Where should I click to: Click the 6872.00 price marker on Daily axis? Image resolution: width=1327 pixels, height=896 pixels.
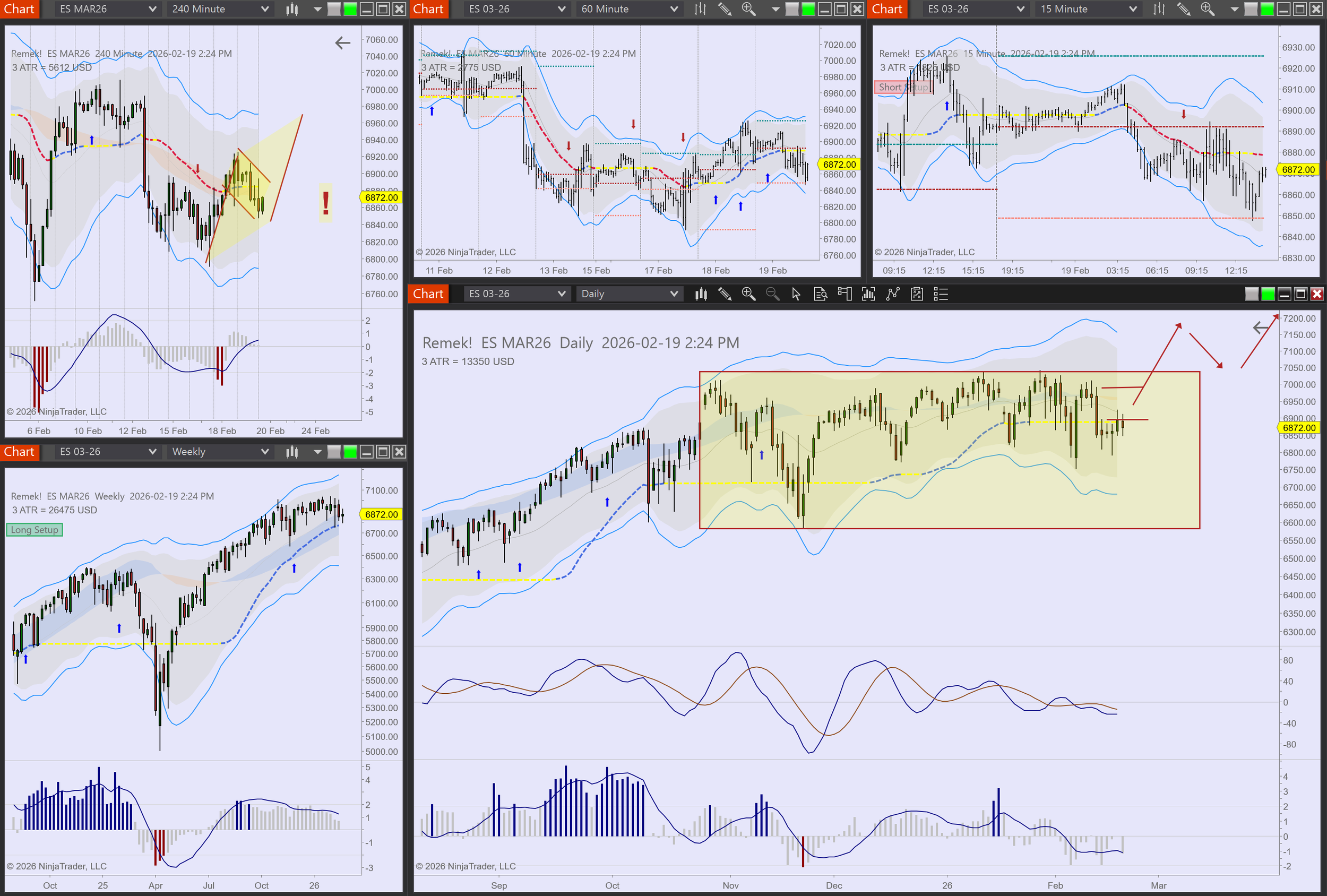(1298, 428)
